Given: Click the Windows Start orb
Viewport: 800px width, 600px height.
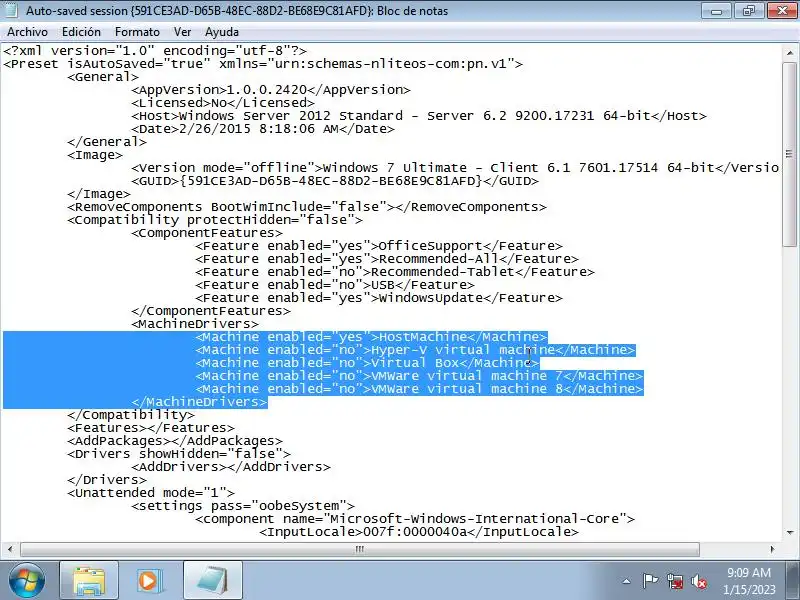Looking at the screenshot, I should 27,581.
